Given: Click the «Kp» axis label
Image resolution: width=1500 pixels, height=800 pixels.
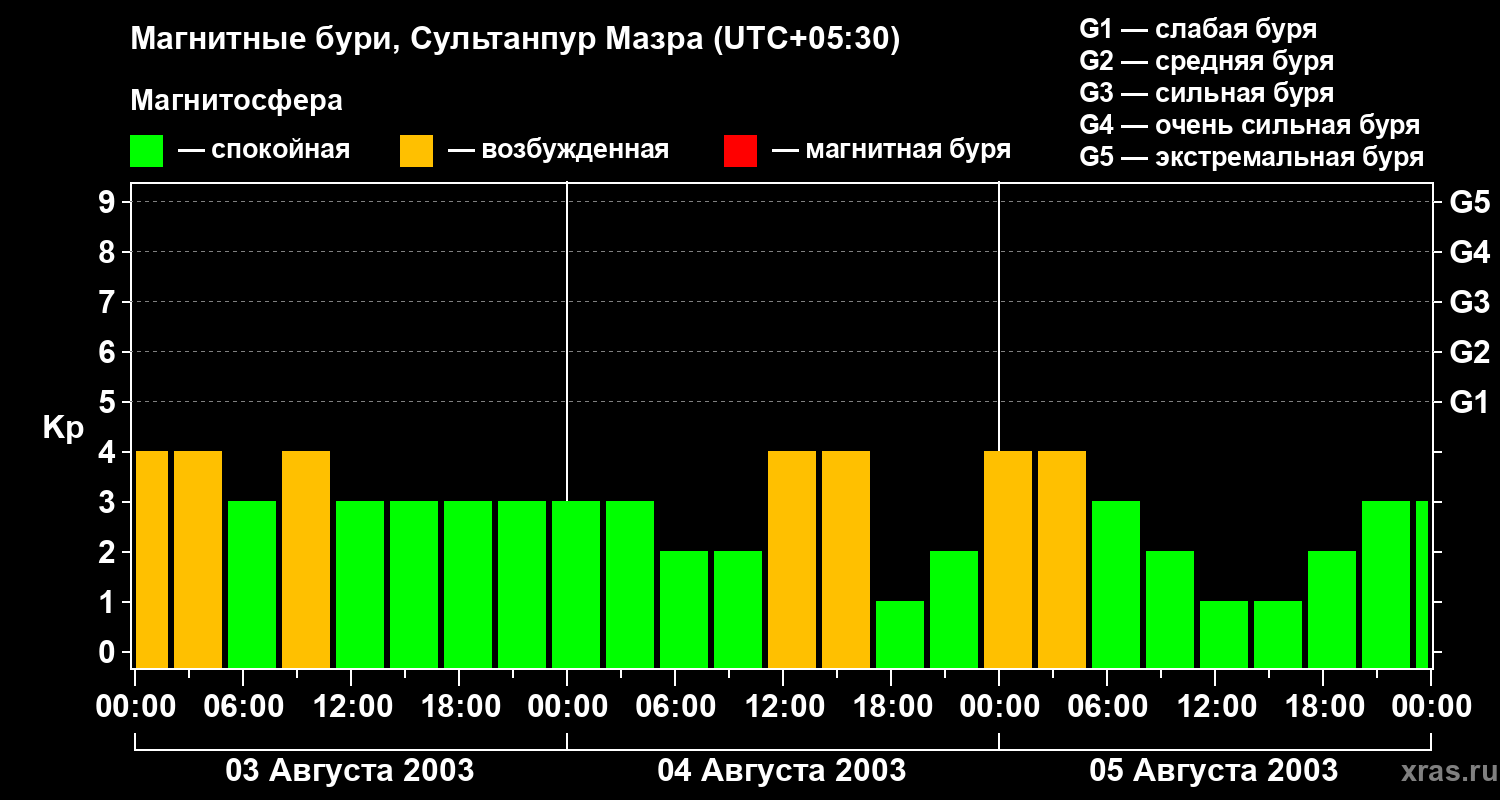Looking at the screenshot, I should coord(63,428).
